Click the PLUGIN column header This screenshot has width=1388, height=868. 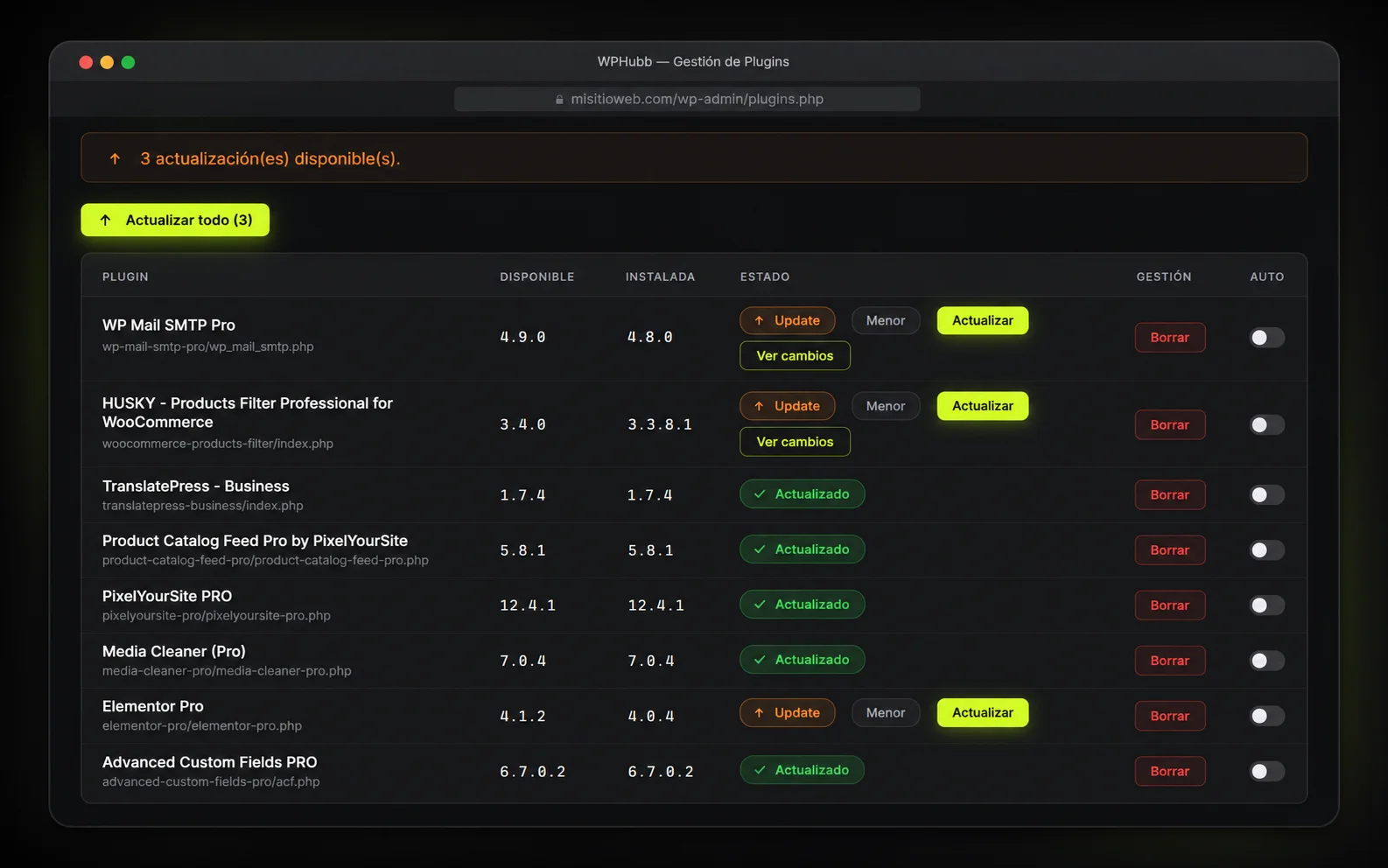coord(125,276)
